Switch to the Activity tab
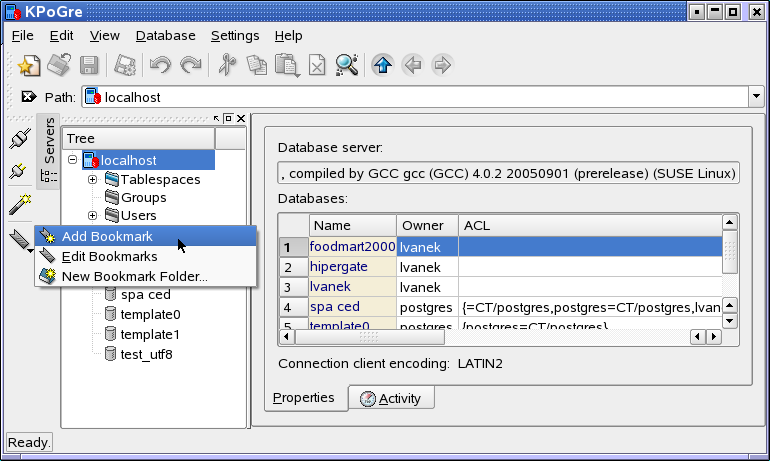The height and width of the screenshot is (461, 770). 391,399
